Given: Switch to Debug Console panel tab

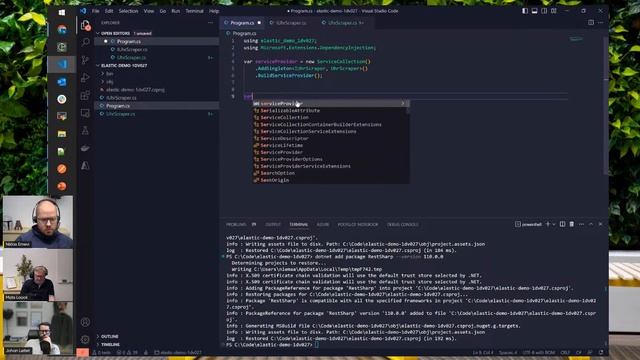Looking at the screenshot, I should click(x=402, y=224).
